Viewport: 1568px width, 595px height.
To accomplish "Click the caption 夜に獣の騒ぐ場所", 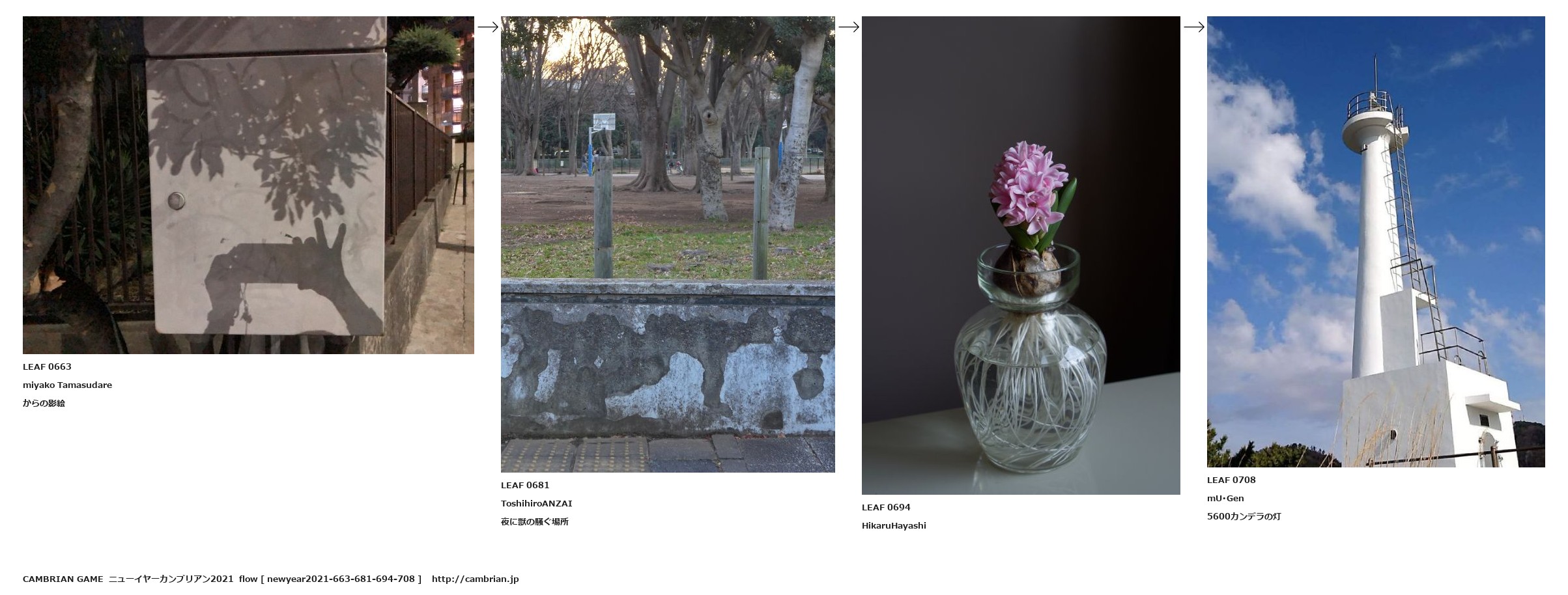I will 535,521.
